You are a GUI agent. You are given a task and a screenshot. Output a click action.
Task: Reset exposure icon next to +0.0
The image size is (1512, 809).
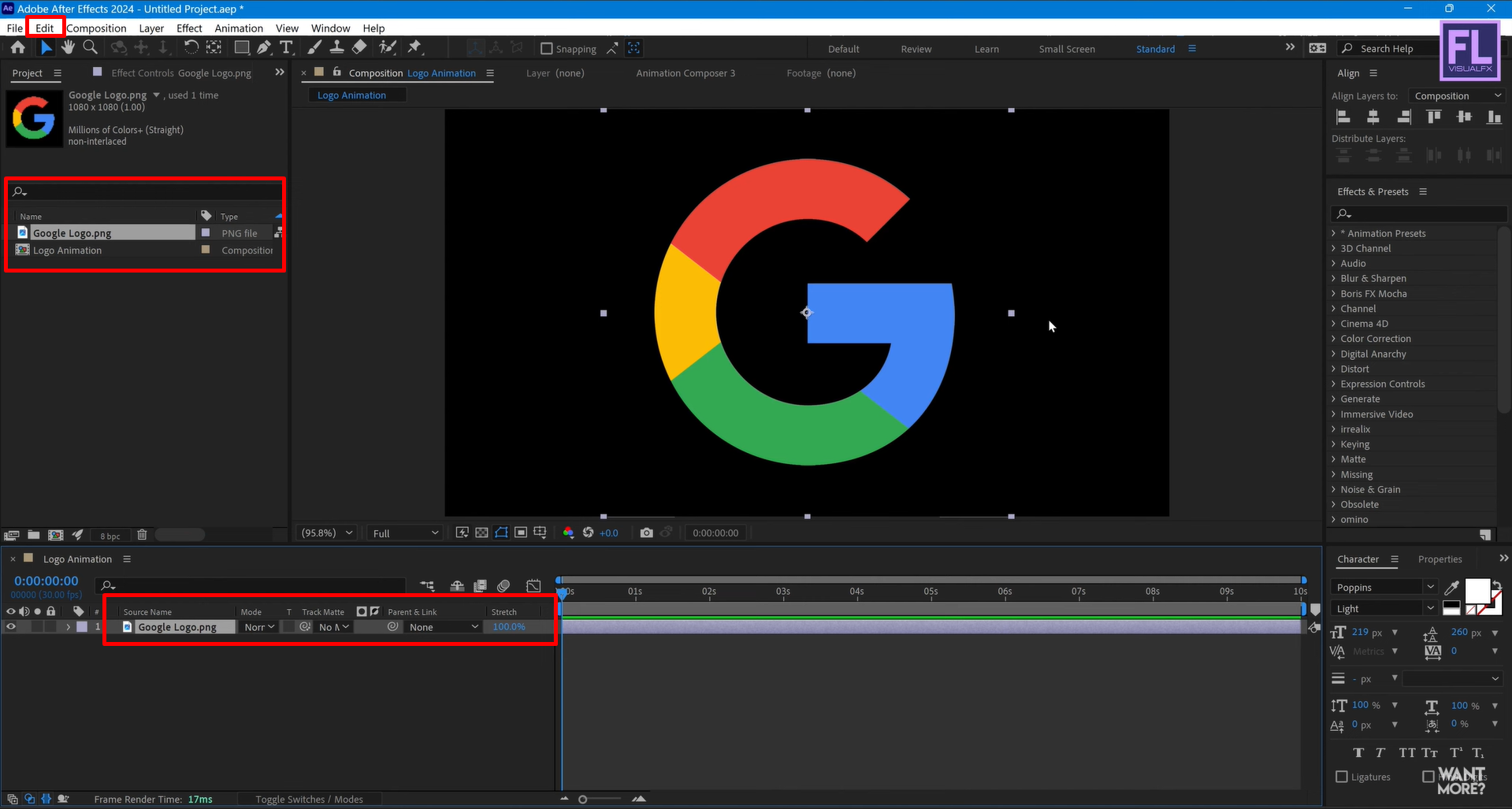tap(588, 533)
